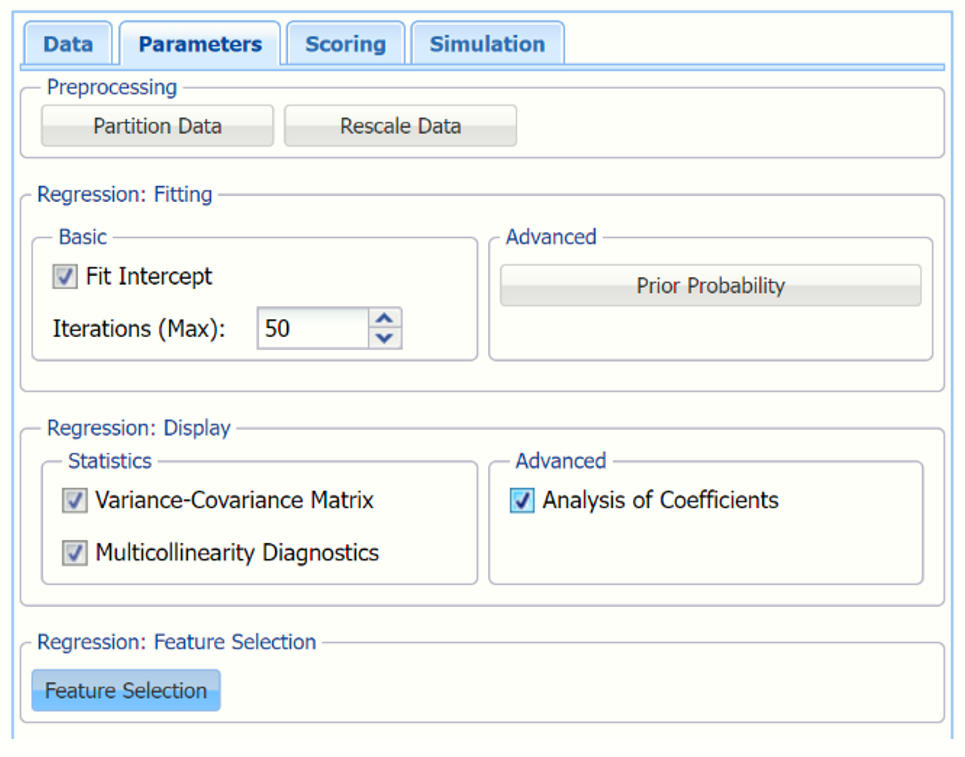This screenshot has height=757, width=965.
Task: Click the "Regression: Display" group heading
Action: pyautogui.click(x=139, y=428)
